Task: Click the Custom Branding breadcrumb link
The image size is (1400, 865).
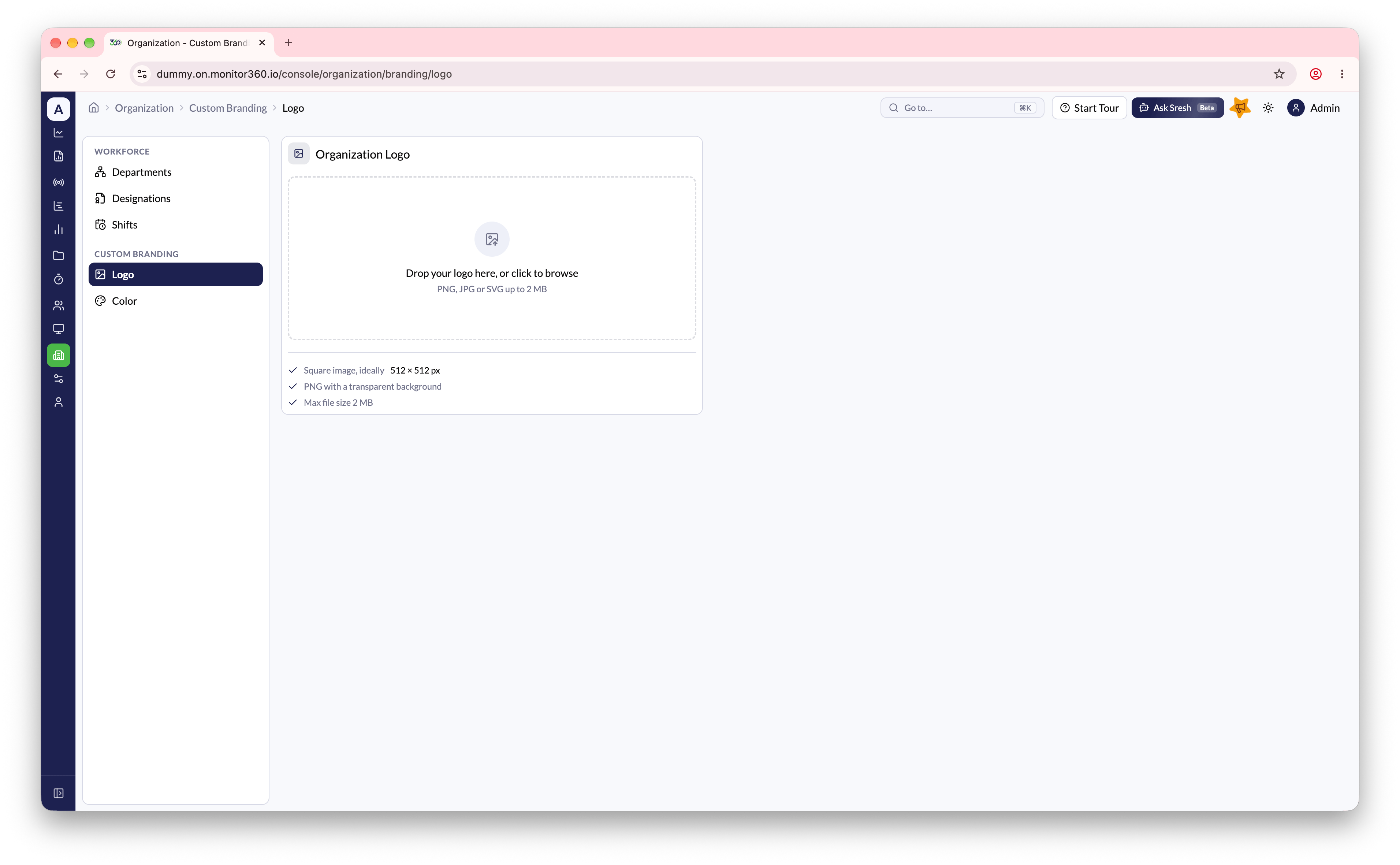Action: click(228, 108)
